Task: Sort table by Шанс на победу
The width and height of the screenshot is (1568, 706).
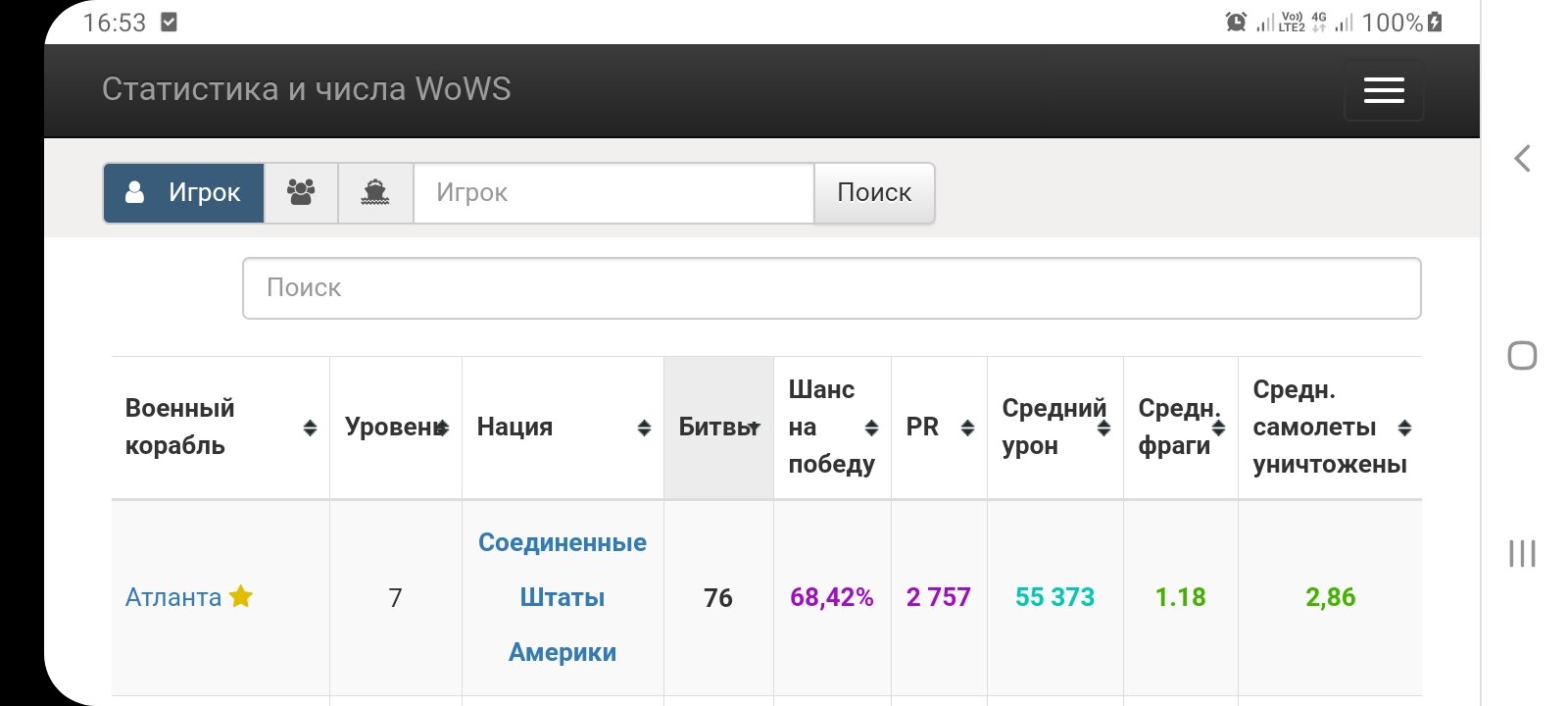Action: [832, 428]
